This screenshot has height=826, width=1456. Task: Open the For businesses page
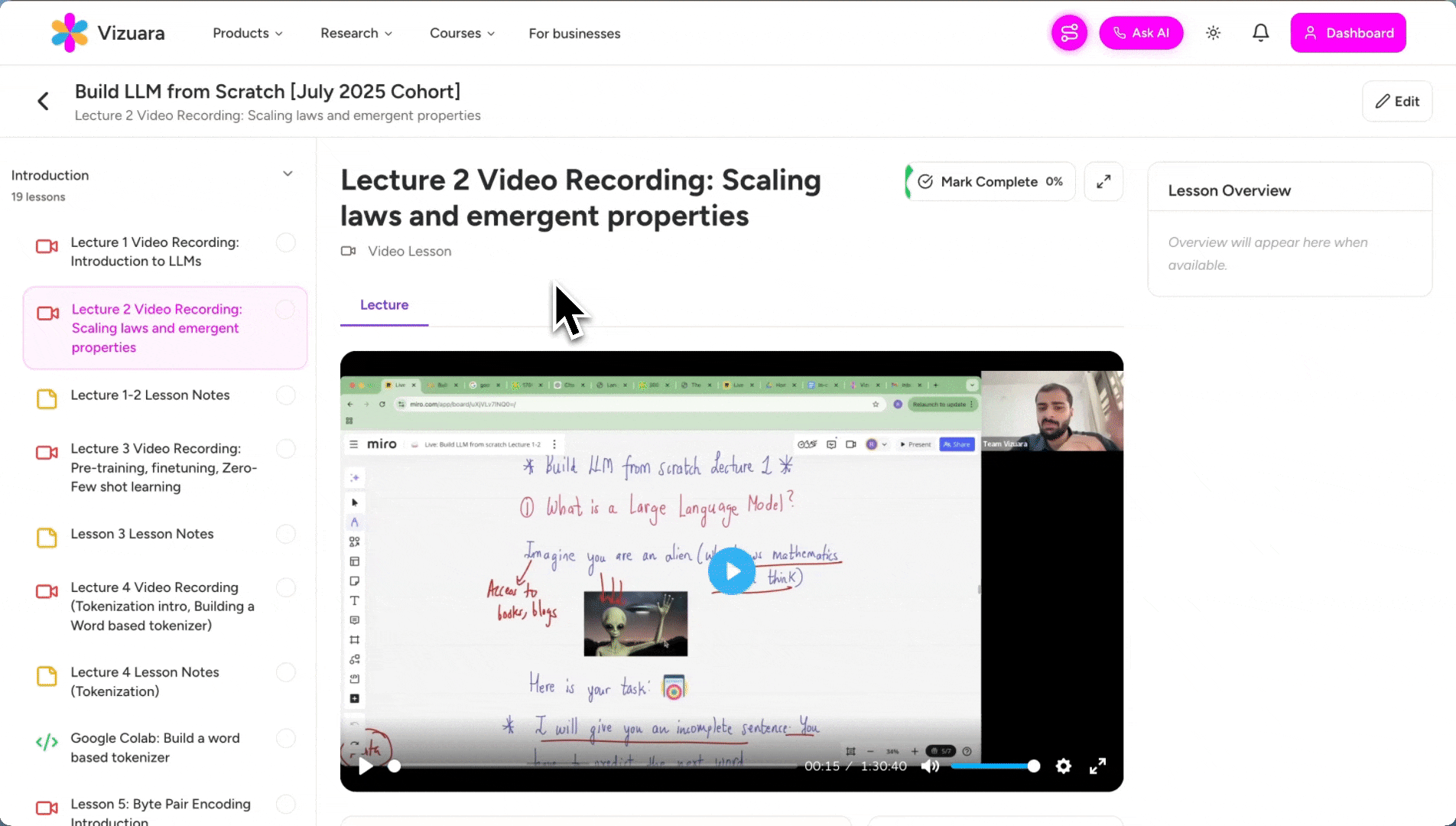click(574, 34)
